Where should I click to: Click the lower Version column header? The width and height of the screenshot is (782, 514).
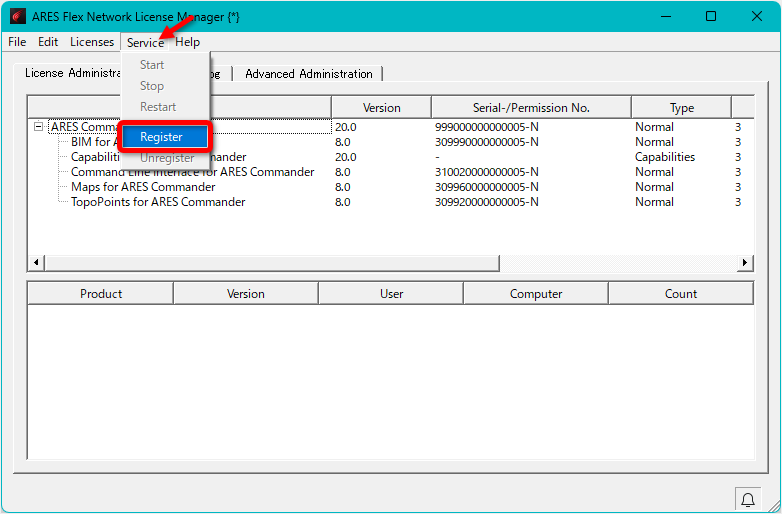[x=245, y=294]
